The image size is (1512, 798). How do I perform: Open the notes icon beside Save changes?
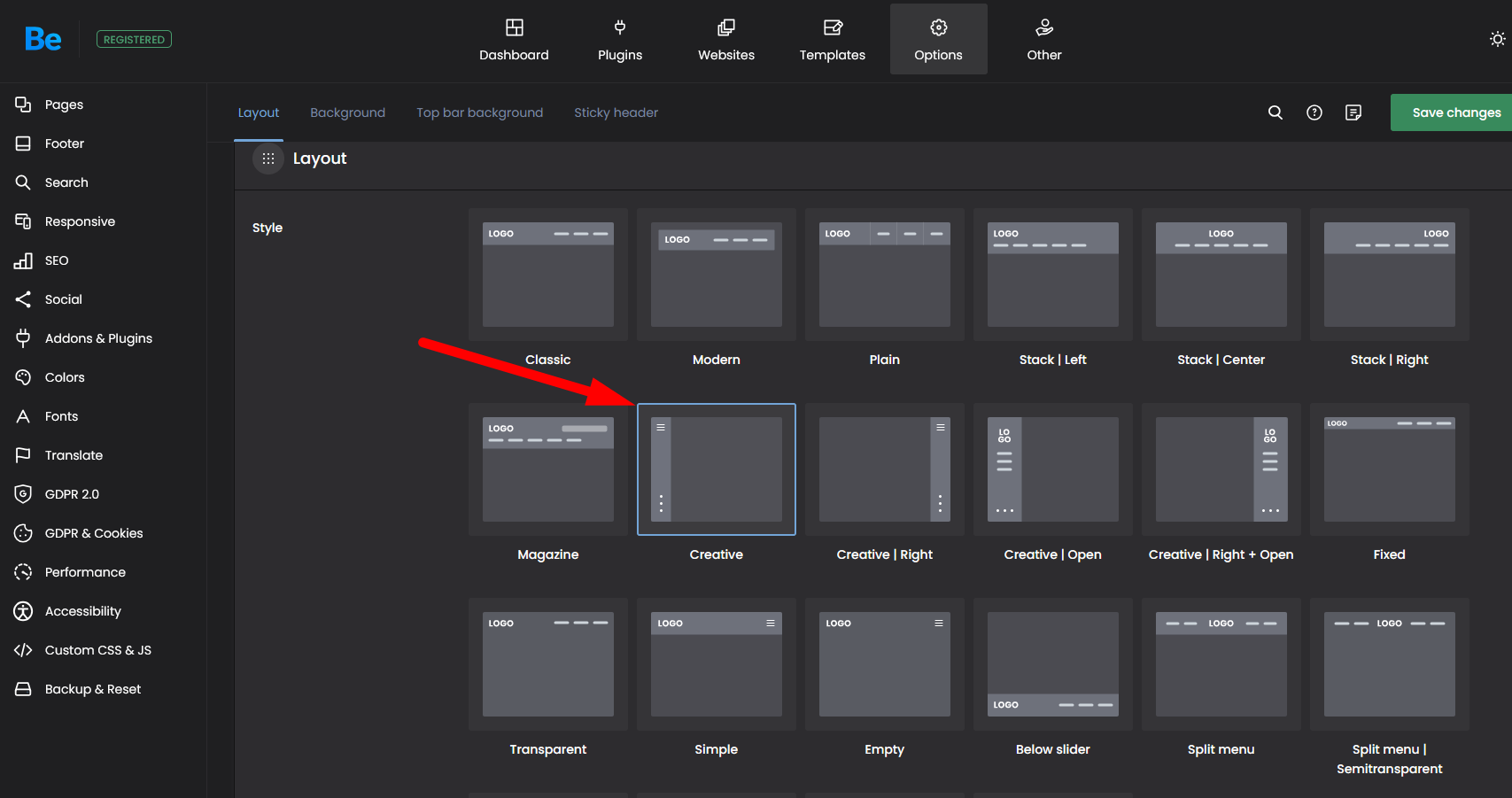(x=1353, y=112)
